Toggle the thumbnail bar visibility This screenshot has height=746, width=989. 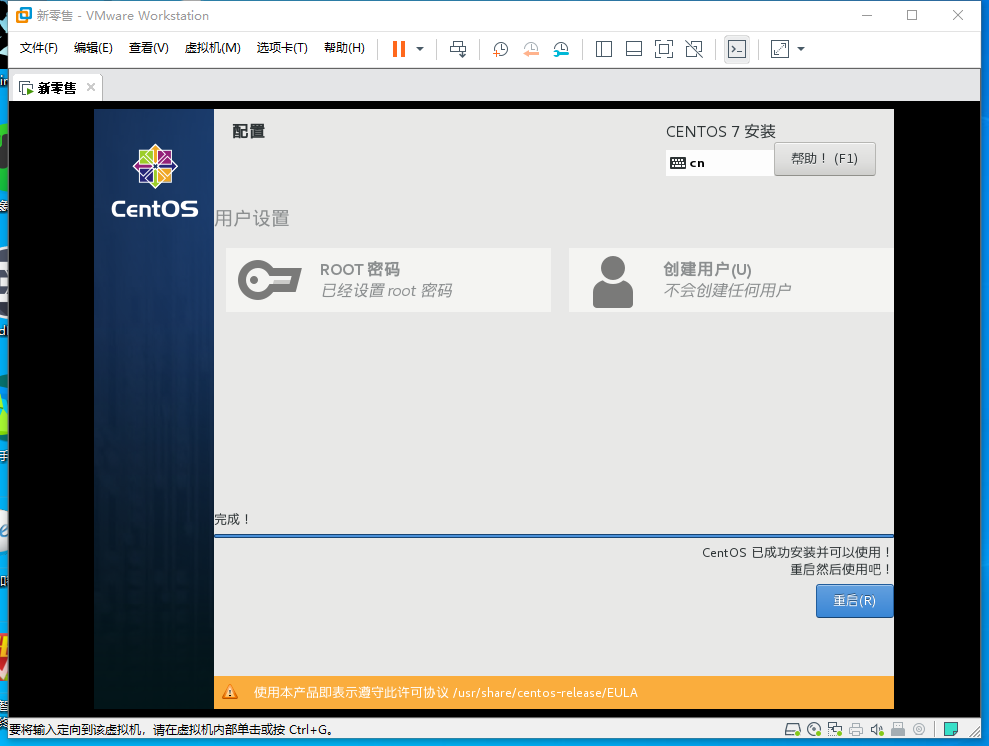pyautogui.click(x=634, y=48)
